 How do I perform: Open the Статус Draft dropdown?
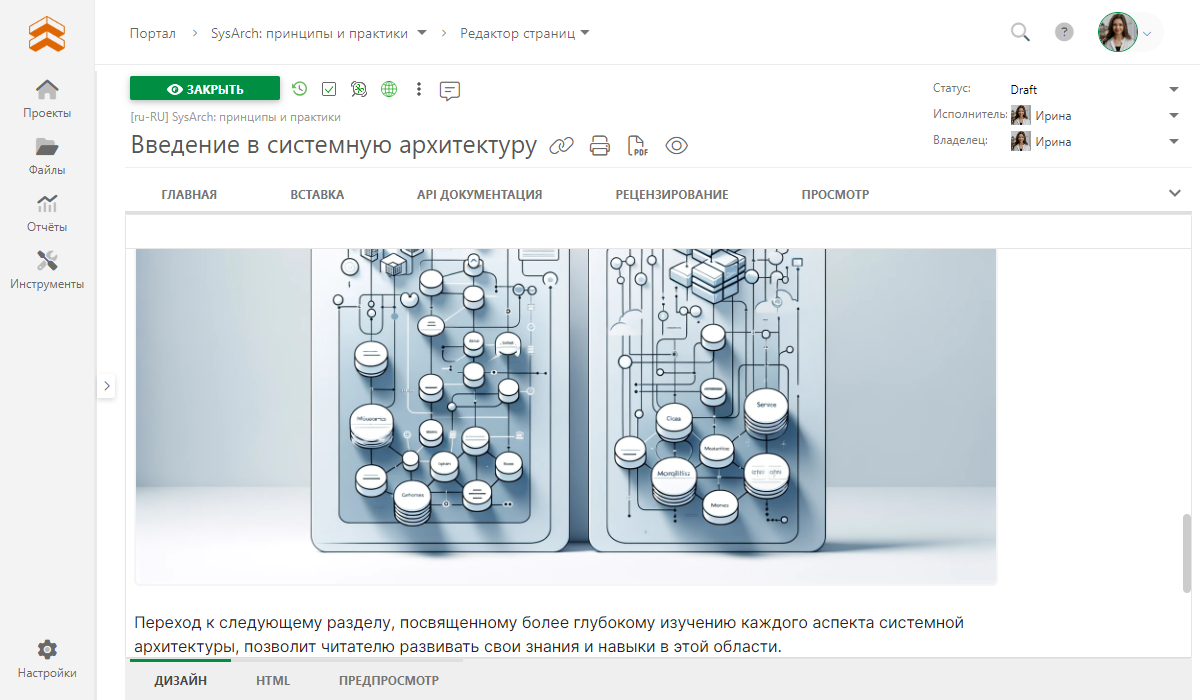(1173, 90)
